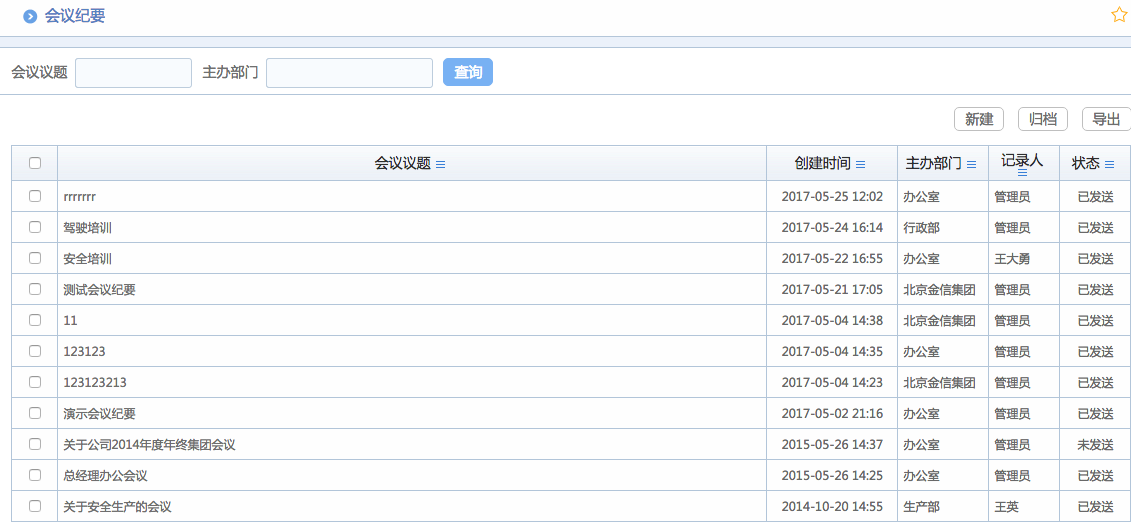Click the 归档 archive button
The width and height of the screenshot is (1131, 522).
point(1043,119)
